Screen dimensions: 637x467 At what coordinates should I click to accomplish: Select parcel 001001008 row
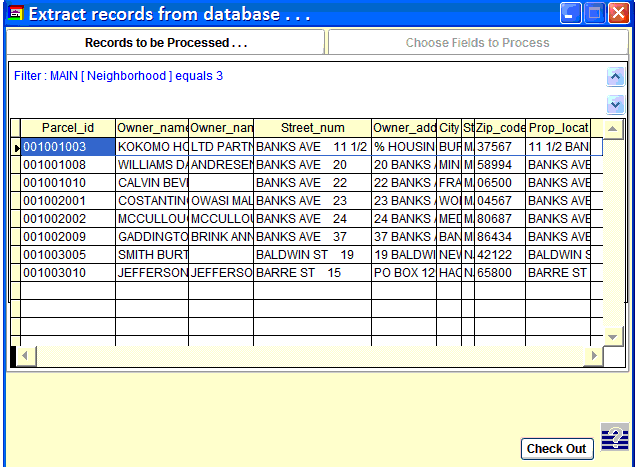[68, 165]
